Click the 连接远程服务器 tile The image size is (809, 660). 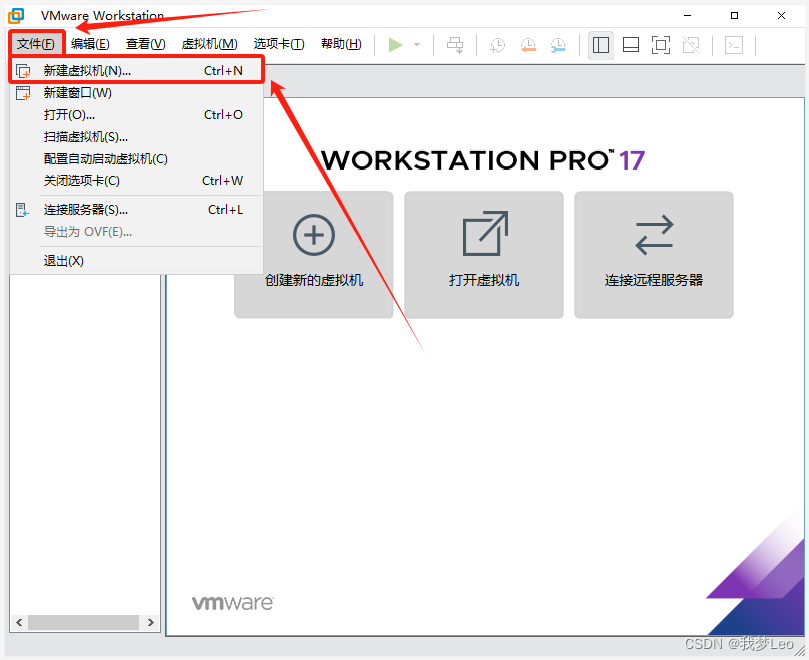coord(654,255)
